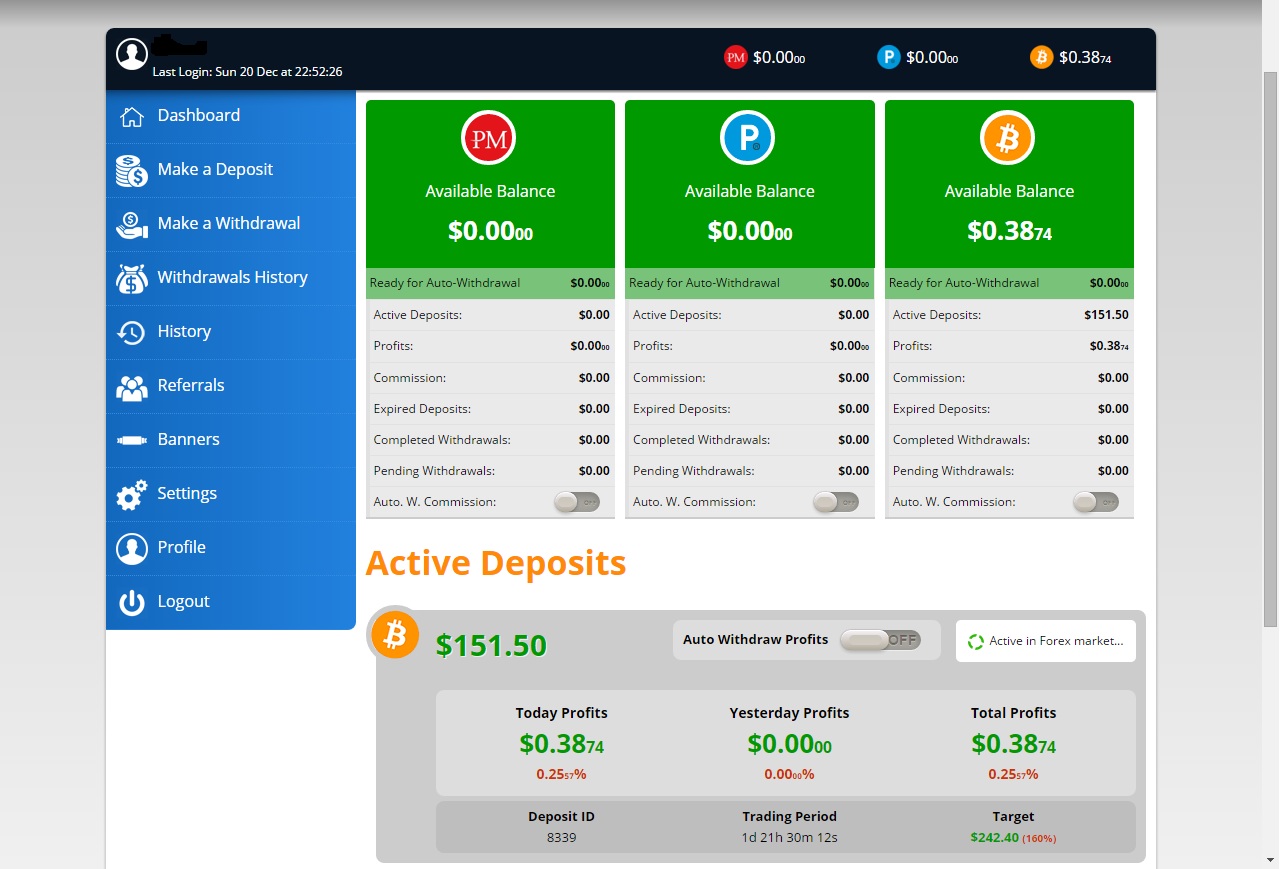Click the Withdrawals History money bag icon
Image resolution: width=1280 pixels, height=869 pixels.
coord(131,278)
